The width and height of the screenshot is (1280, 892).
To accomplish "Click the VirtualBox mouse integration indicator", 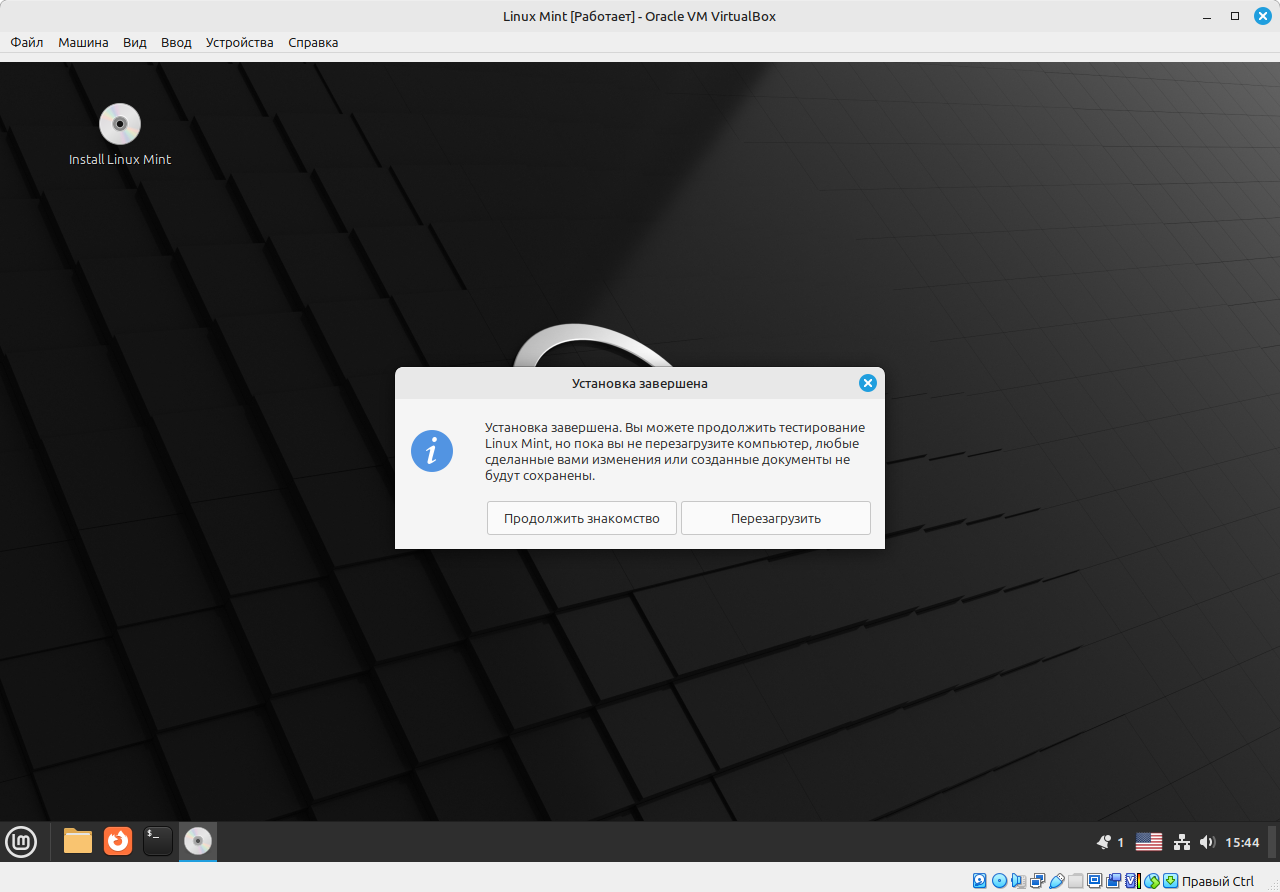I will point(1151,881).
